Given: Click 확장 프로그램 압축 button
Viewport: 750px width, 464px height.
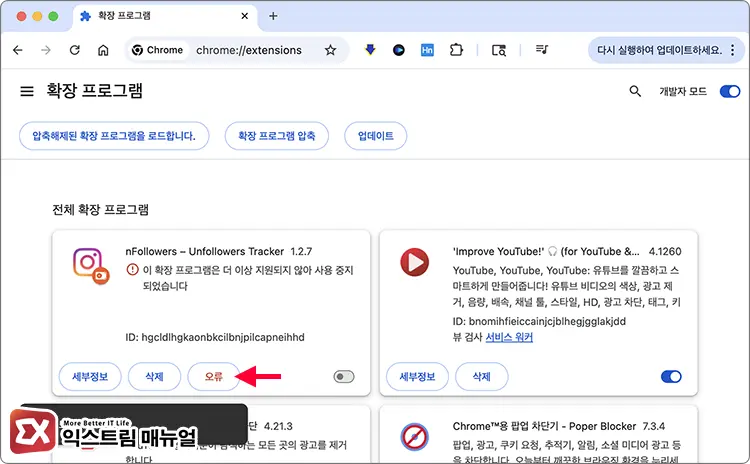Looking at the screenshot, I should [276, 136].
